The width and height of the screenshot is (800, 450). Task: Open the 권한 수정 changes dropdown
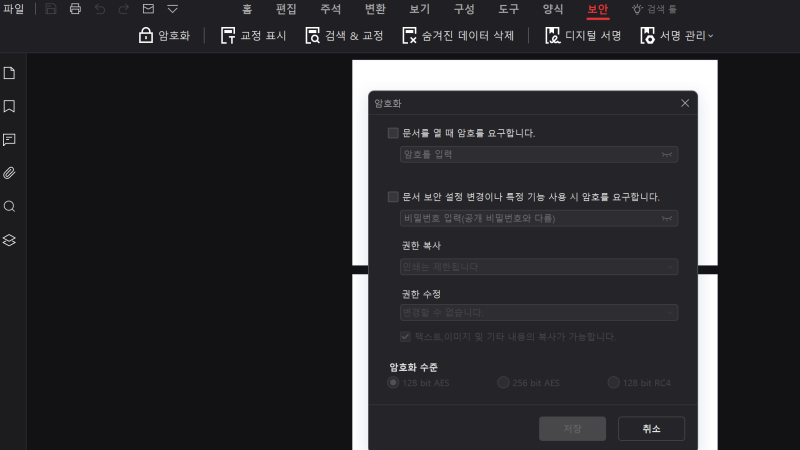[539, 312]
